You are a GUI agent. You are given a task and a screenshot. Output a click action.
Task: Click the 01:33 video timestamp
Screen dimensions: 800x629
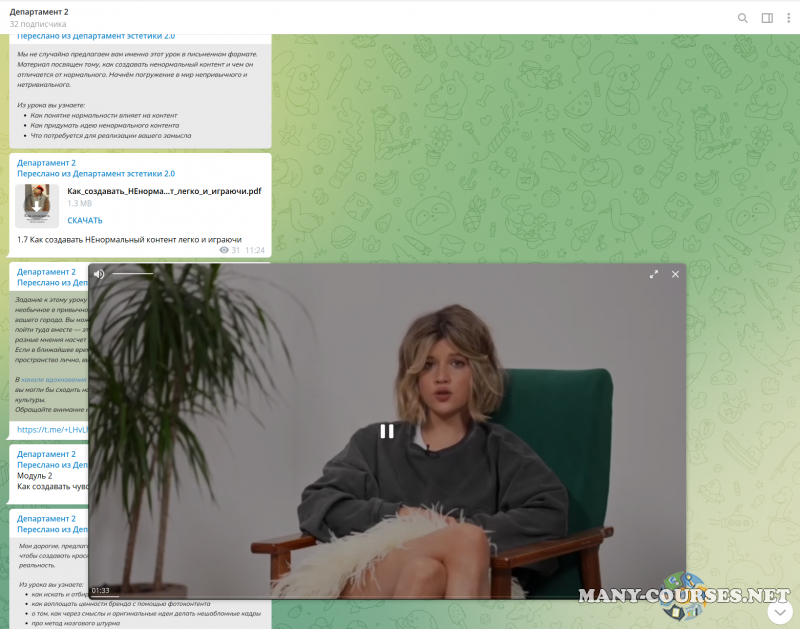click(x=100, y=590)
